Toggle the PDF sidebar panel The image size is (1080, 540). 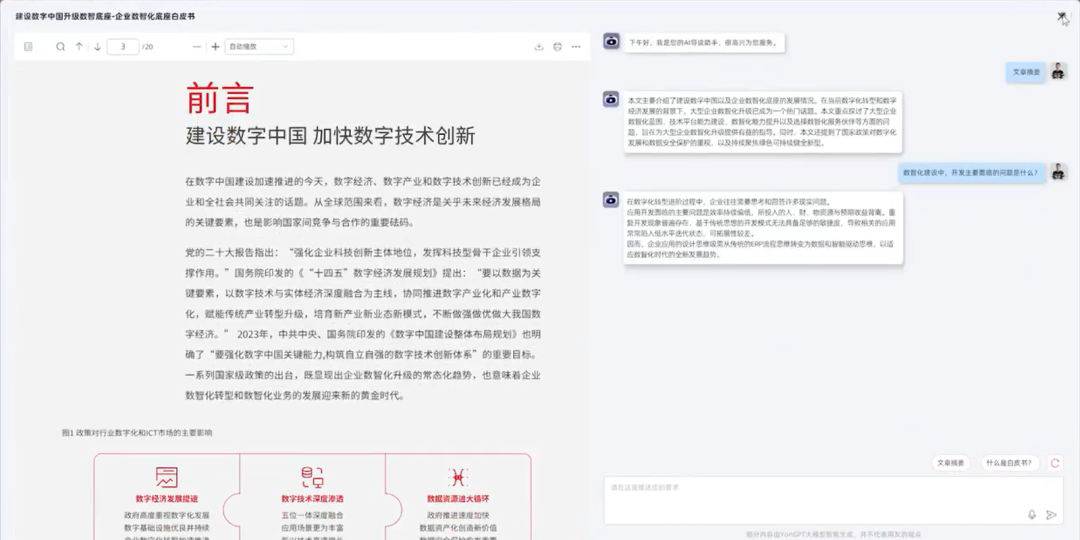click(x=28, y=47)
